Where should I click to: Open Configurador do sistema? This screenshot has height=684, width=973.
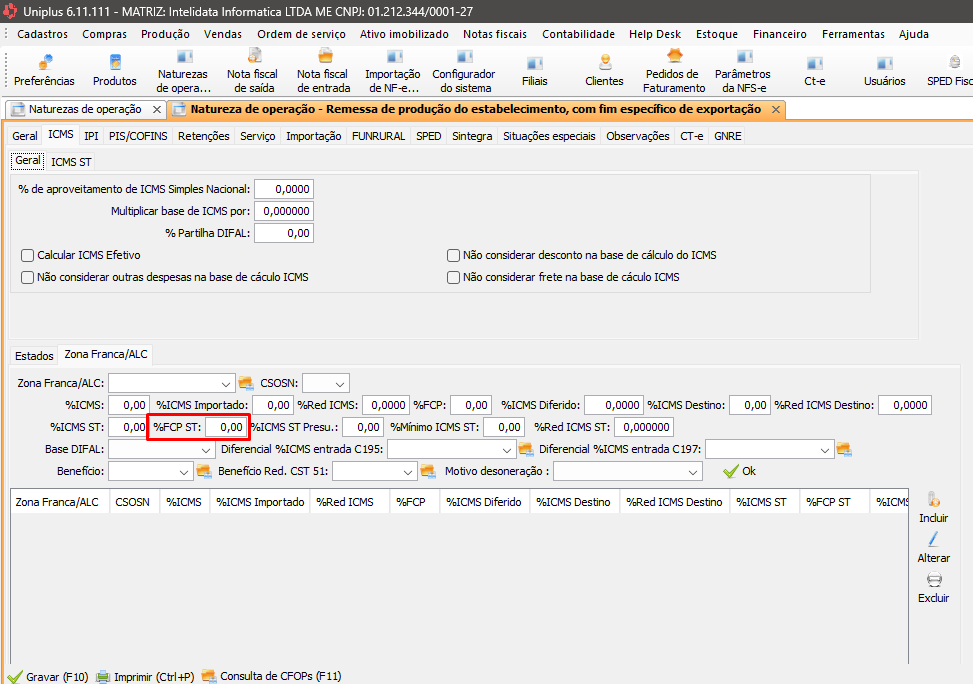click(x=463, y=69)
